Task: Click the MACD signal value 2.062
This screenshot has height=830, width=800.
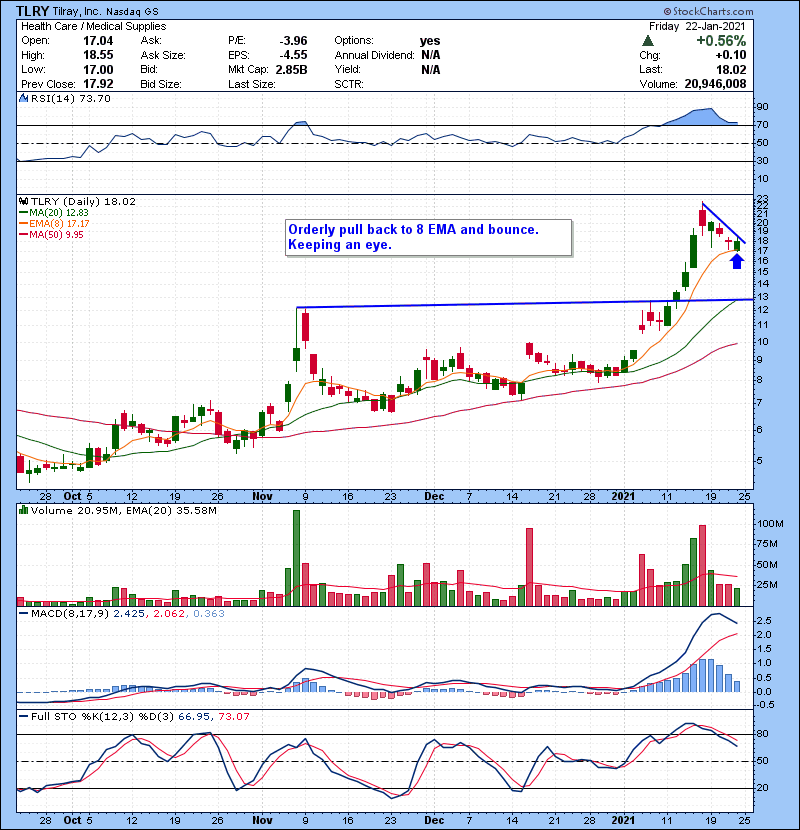Action: (169, 614)
